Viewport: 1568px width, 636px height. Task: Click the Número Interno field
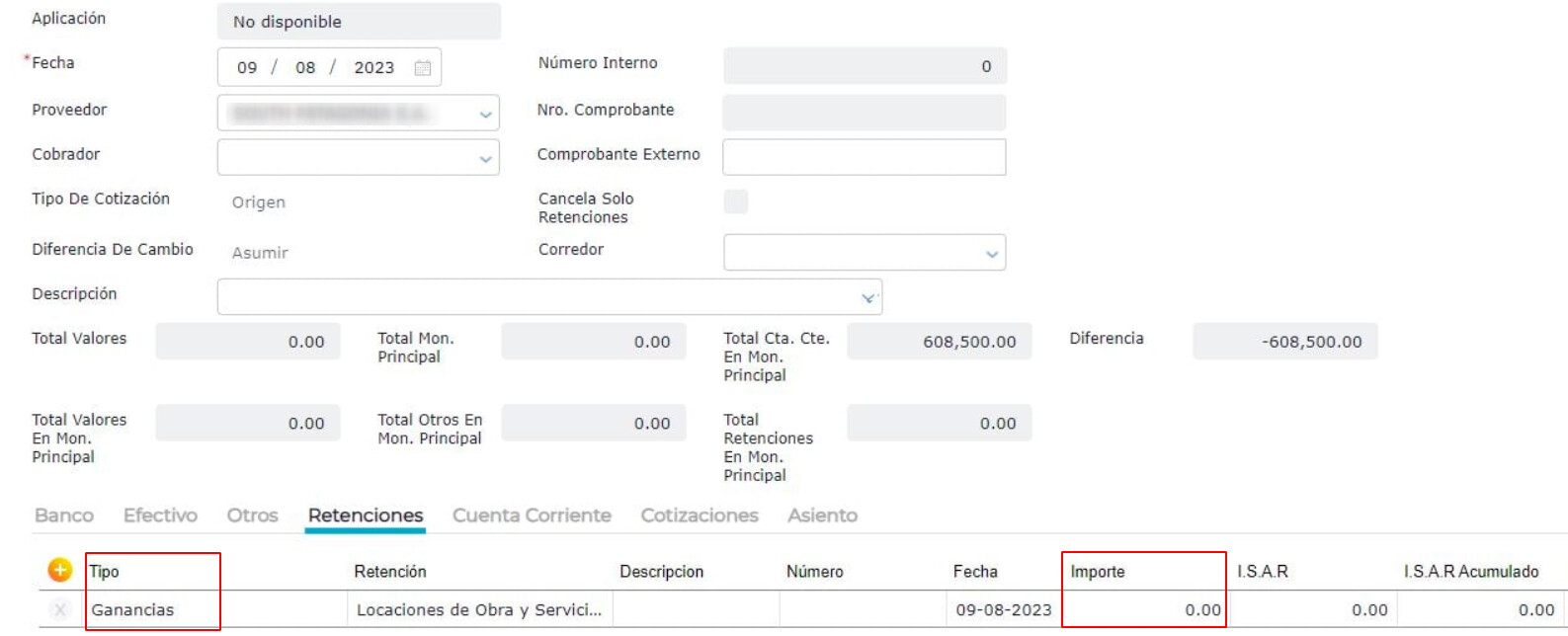pos(865,66)
